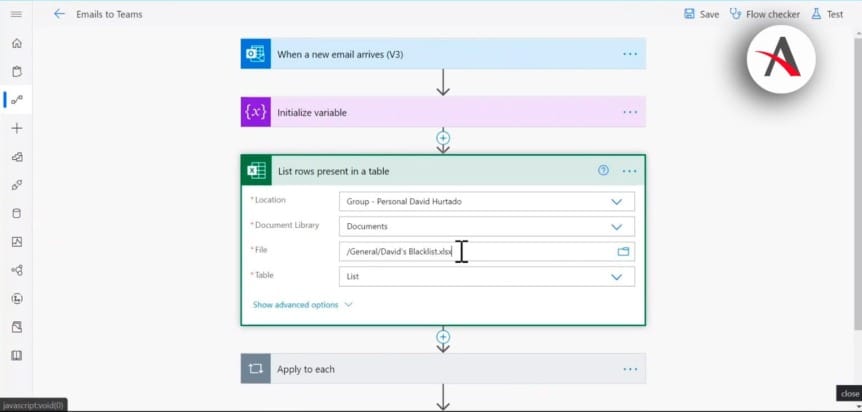
Task: Test the flow
Action: [827, 14]
